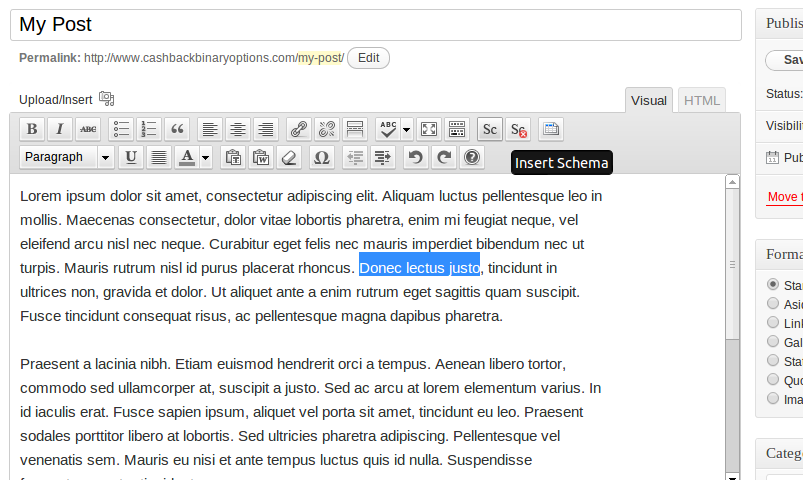The image size is (803, 480).
Task: Open the editor help
Action: tap(472, 157)
